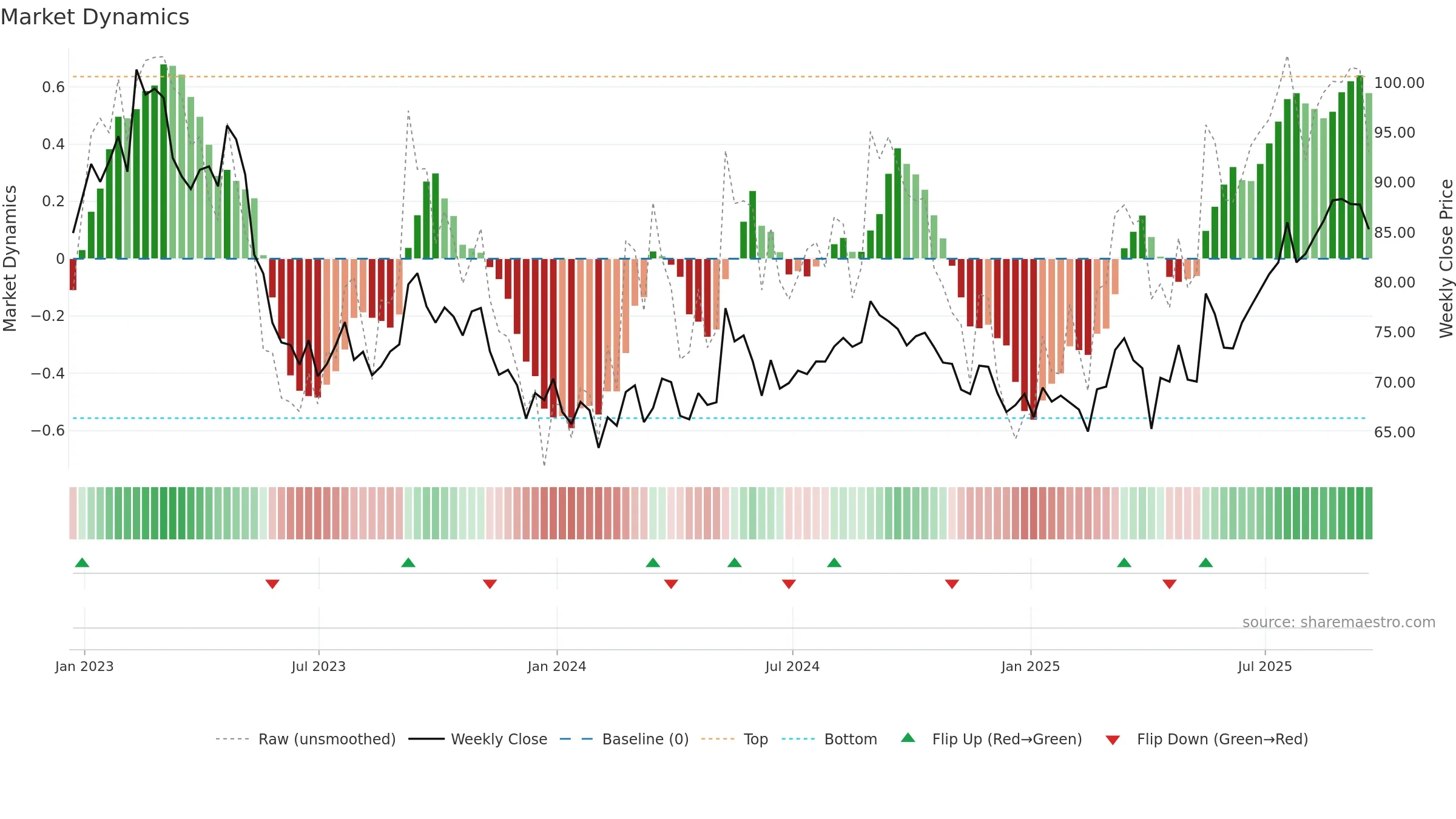Click the 75.00 price axis label
The width and height of the screenshot is (1456, 819).
[1395, 332]
